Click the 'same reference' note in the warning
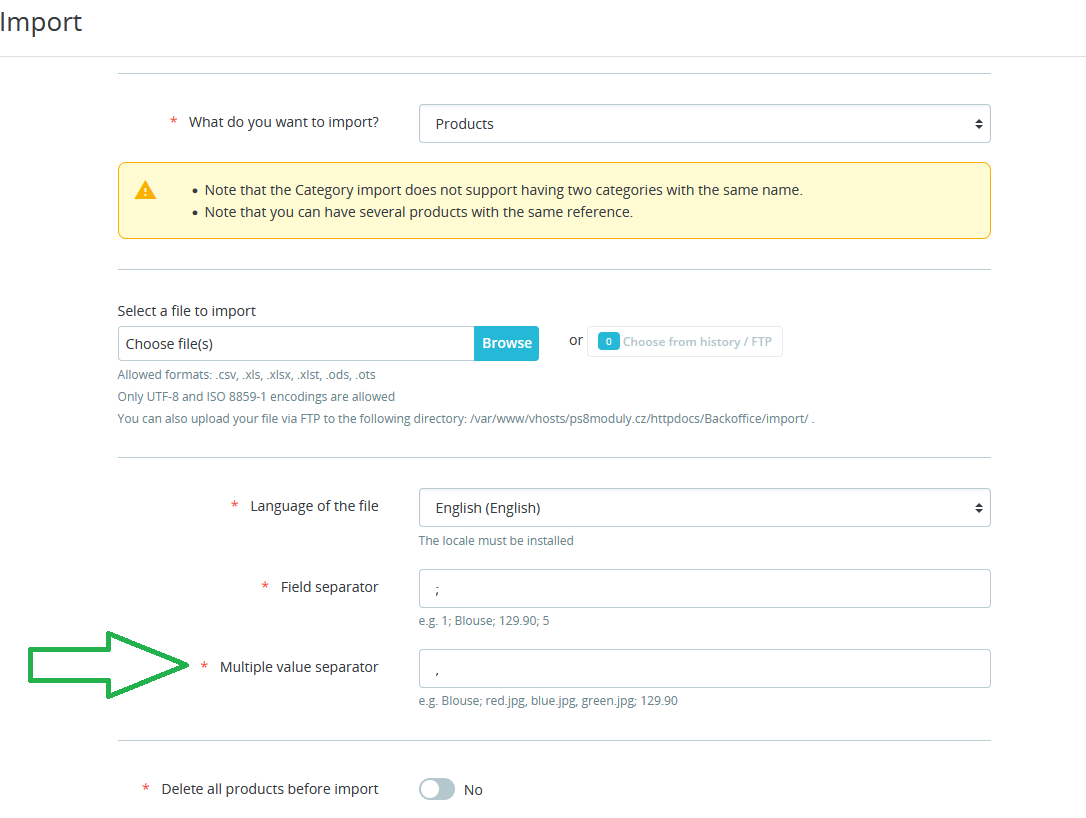This screenshot has width=1086, height=818. (x=418, y=212)
